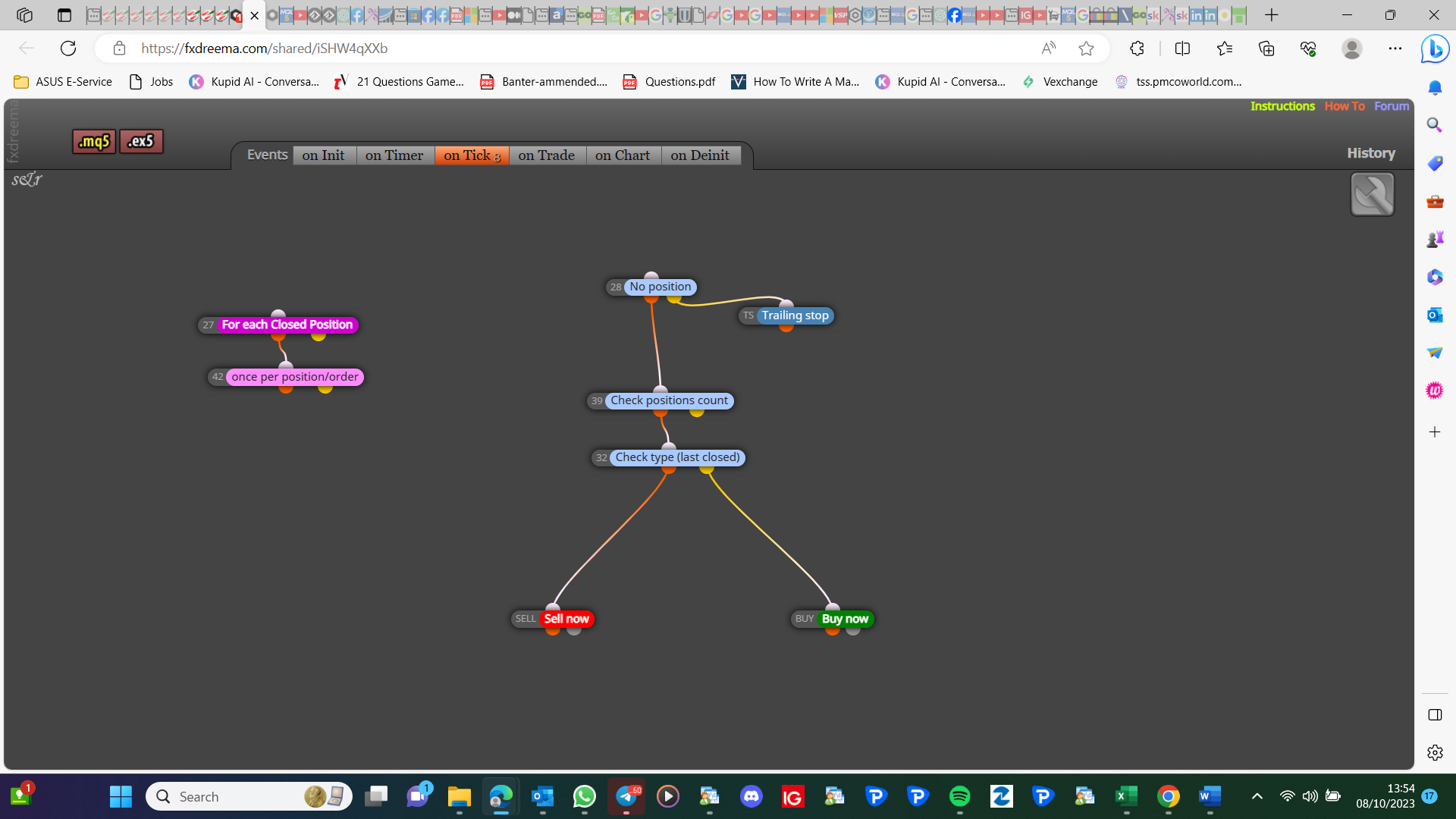Open the Windows Start menu
The height and width of the screenshot is (819, 1456).
click(x=121, y=796)
